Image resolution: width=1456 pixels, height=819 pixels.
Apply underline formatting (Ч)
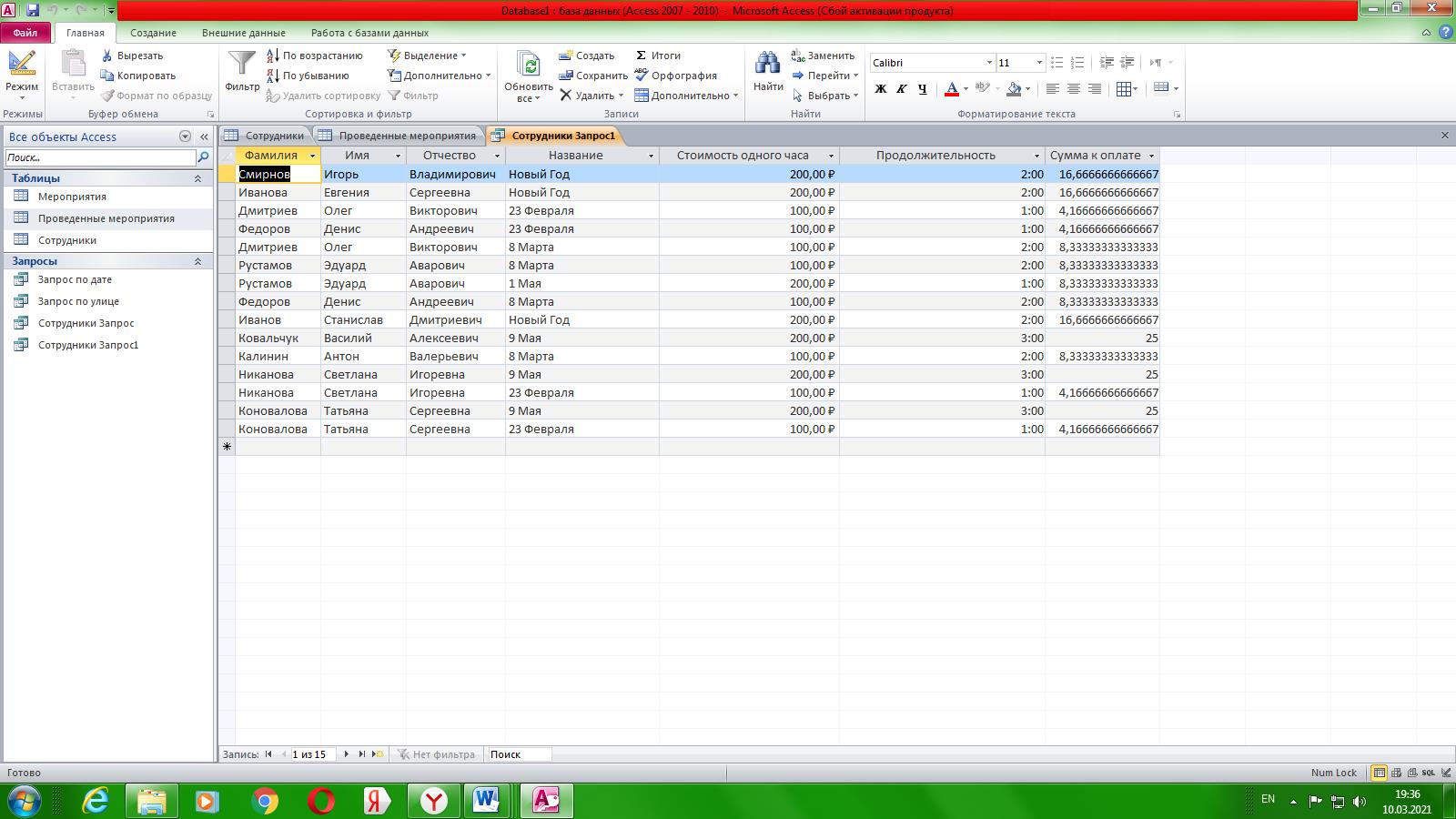(x=922, y=88)
